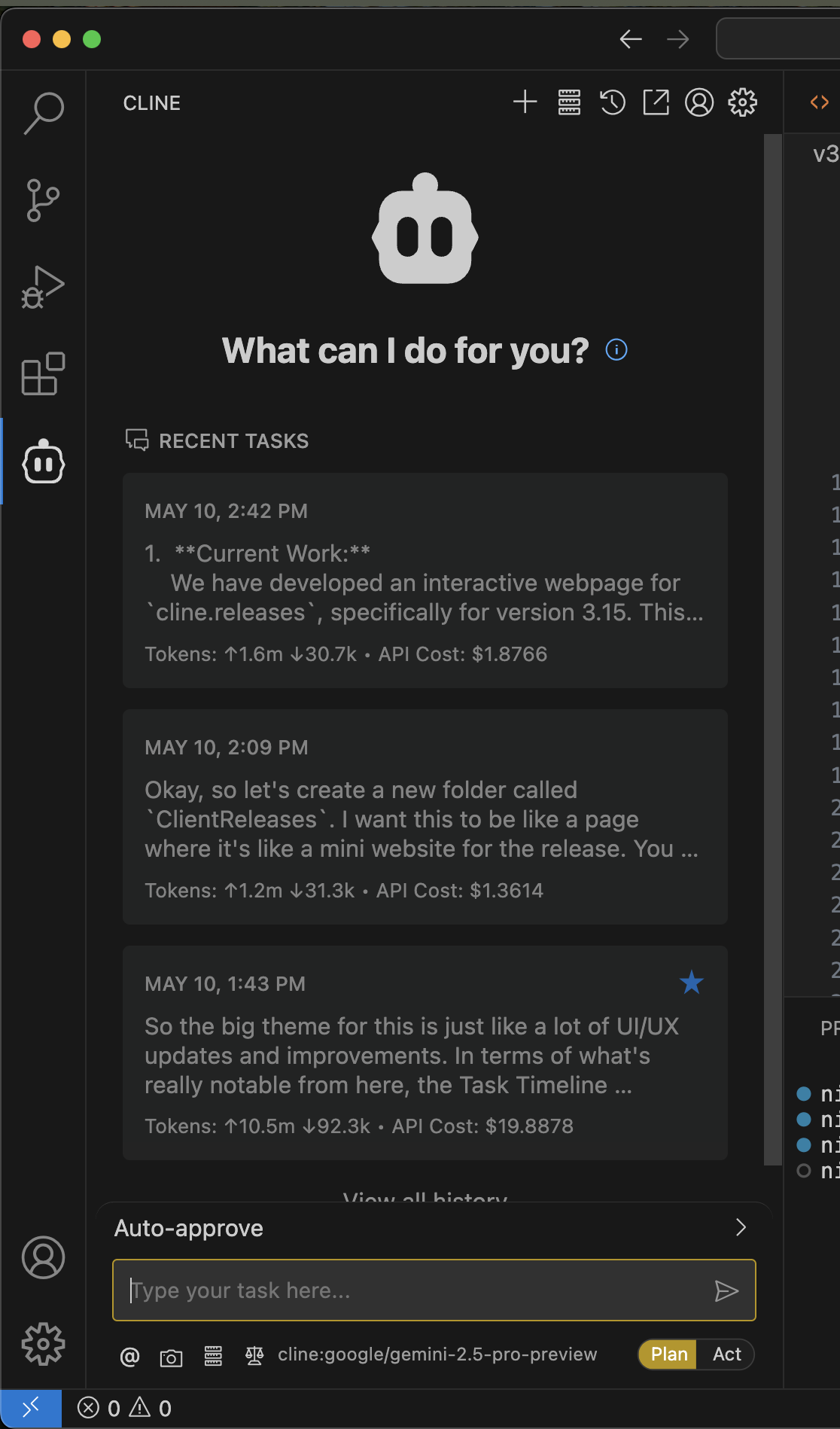Add context with the @ icon
The height and width of the screenshot is (1429, 840).
(x=129, y=1357)
